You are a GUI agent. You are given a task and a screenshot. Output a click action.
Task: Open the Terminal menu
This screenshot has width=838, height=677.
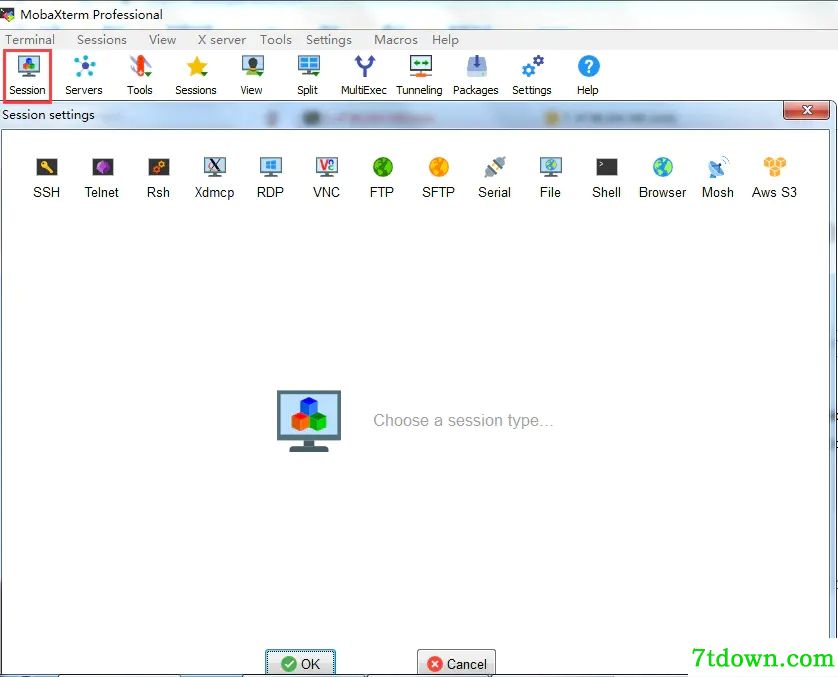30,40
